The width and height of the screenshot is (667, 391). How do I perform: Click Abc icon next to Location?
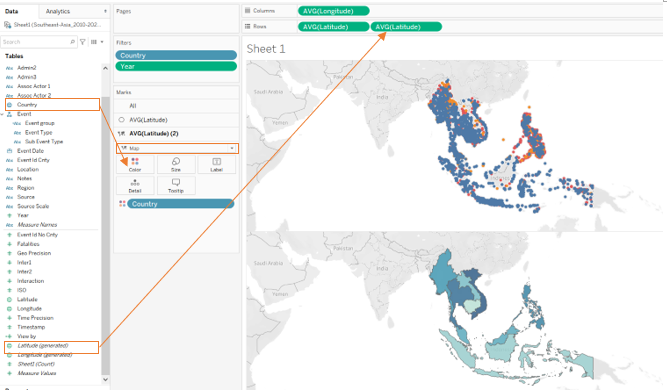(x=9, y=170)
